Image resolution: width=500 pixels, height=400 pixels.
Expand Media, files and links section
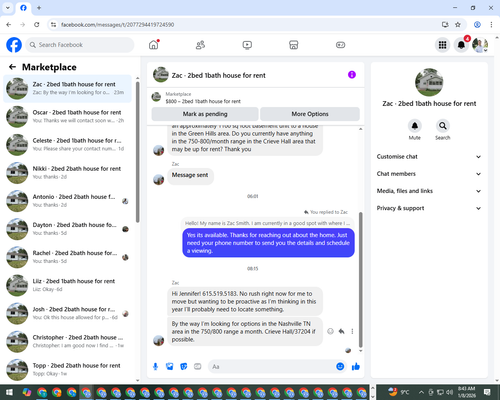[429, 191]
